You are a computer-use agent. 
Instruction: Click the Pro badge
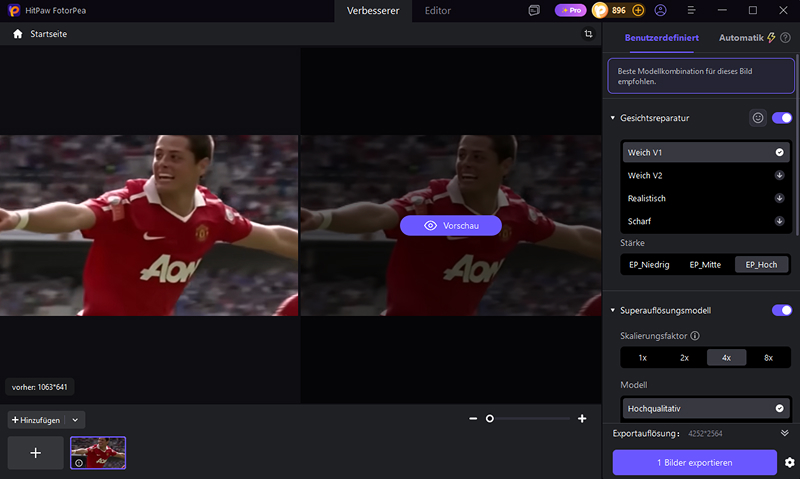pyautogui.click(x=570, y=10)
